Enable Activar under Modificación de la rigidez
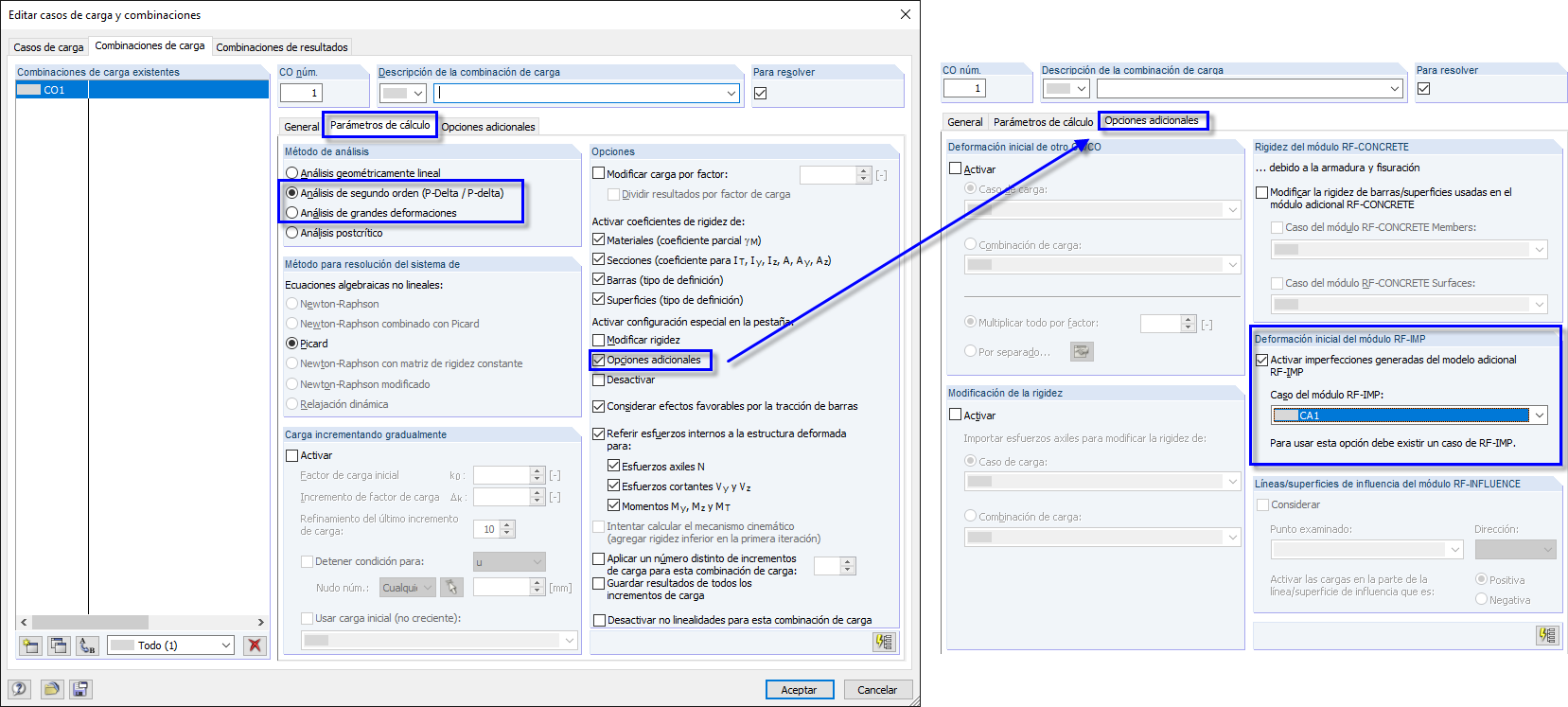 pos(956,415)
